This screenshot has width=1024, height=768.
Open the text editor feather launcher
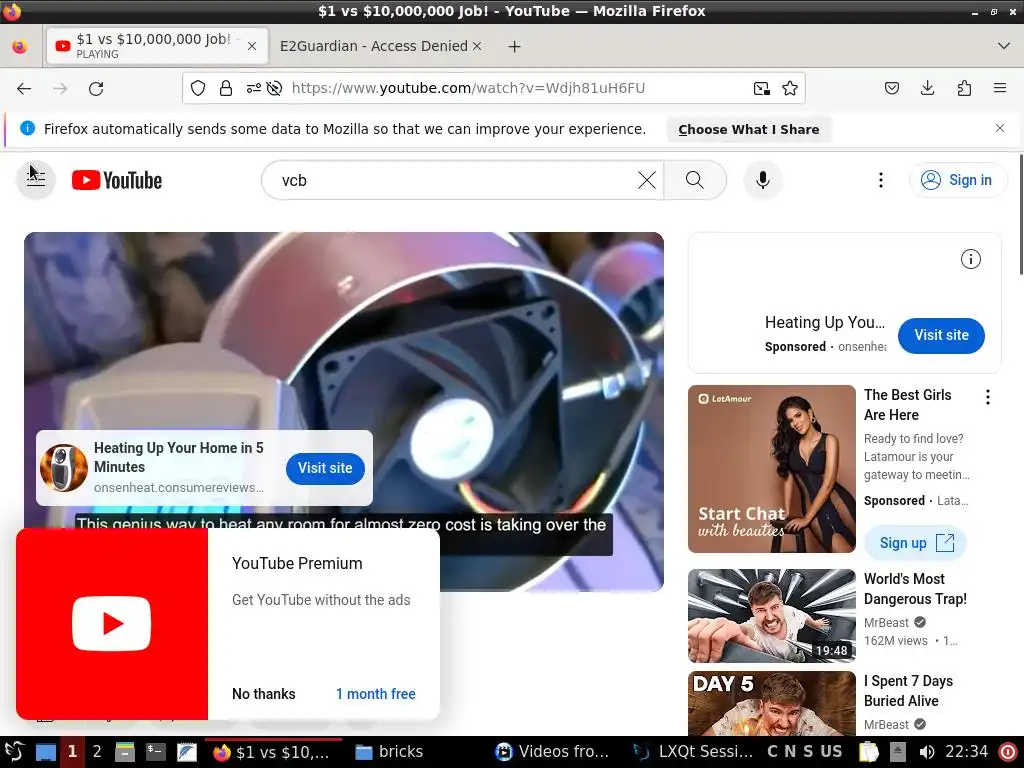coord(186,752)
